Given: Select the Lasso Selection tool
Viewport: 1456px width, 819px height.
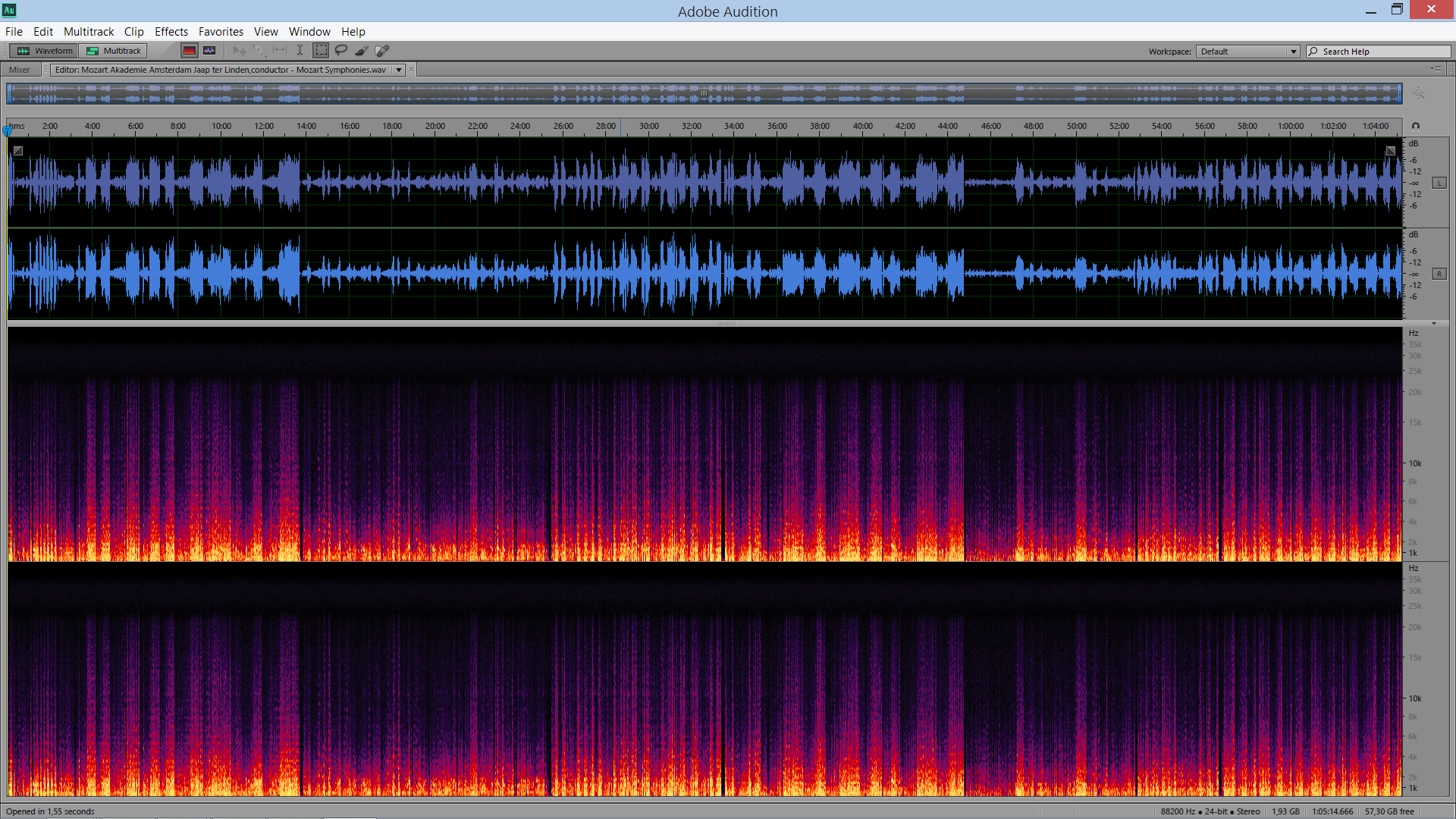Looking at the screenshot, I should (341, 51).
